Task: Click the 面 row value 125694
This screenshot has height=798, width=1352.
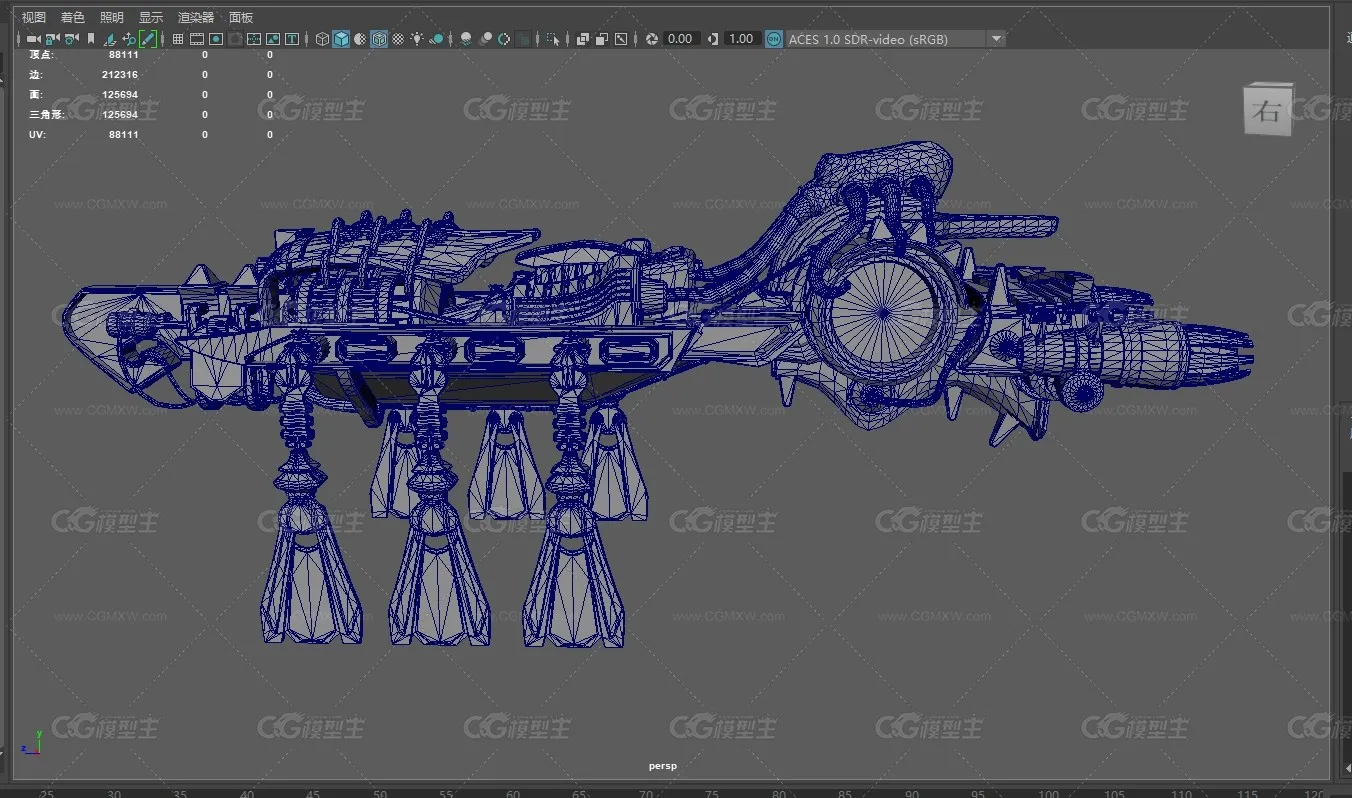Action: pos(120,95)
